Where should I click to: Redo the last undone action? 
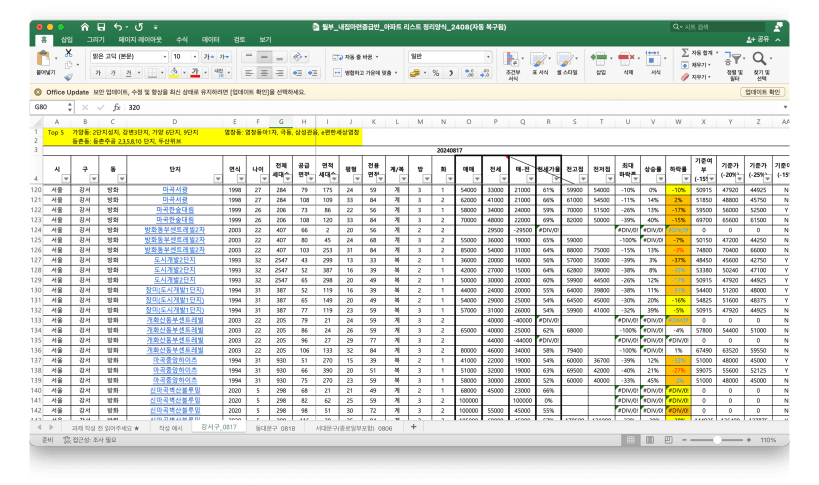139,27
